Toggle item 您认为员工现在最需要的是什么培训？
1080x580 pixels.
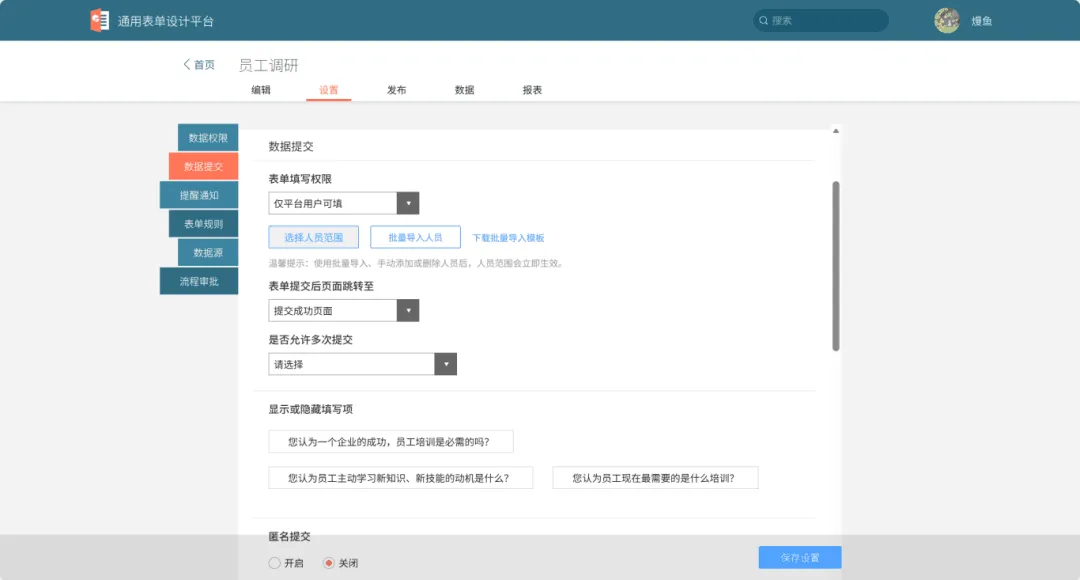(655, 477)
